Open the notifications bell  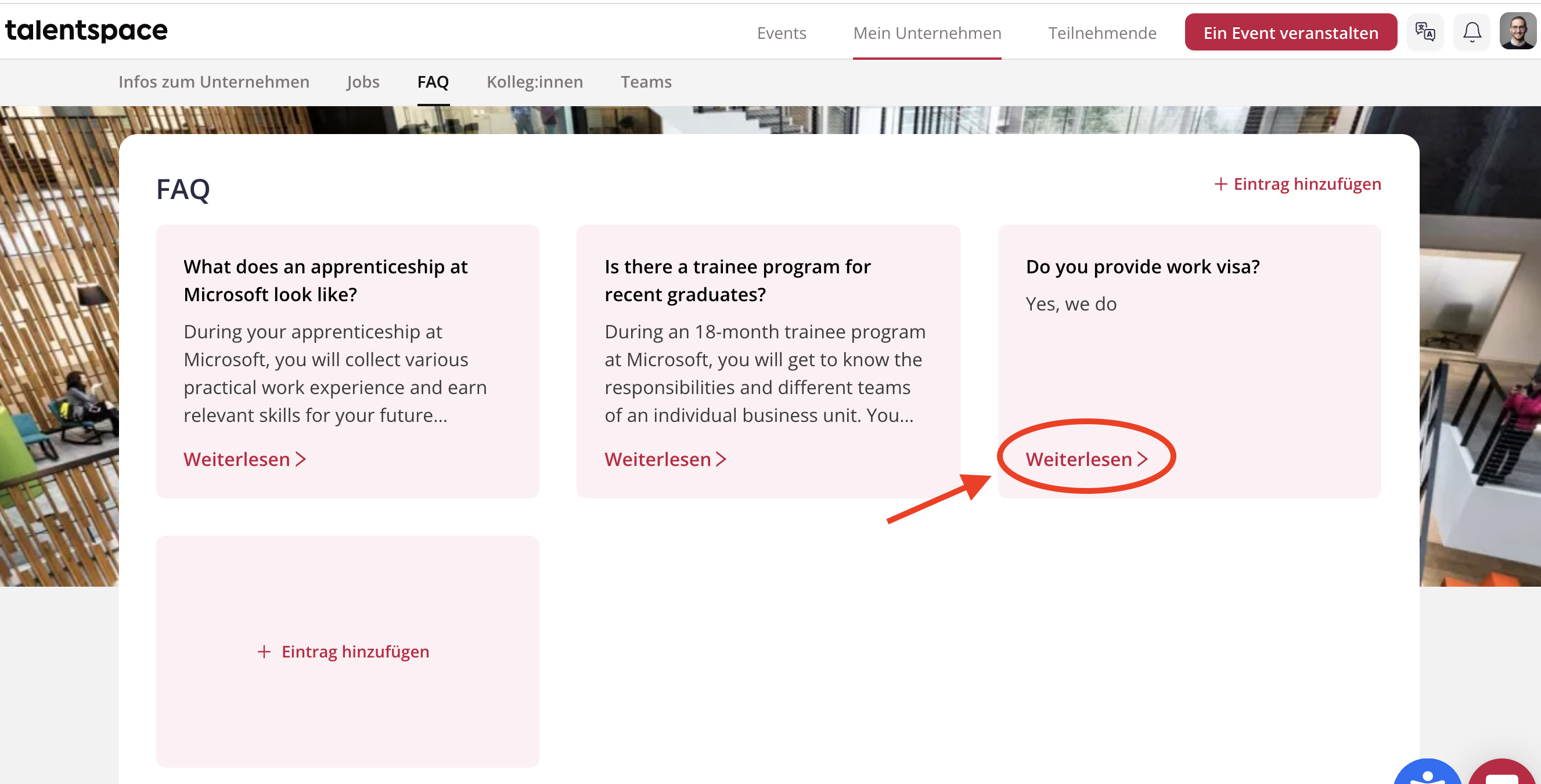coord(1471,32)
